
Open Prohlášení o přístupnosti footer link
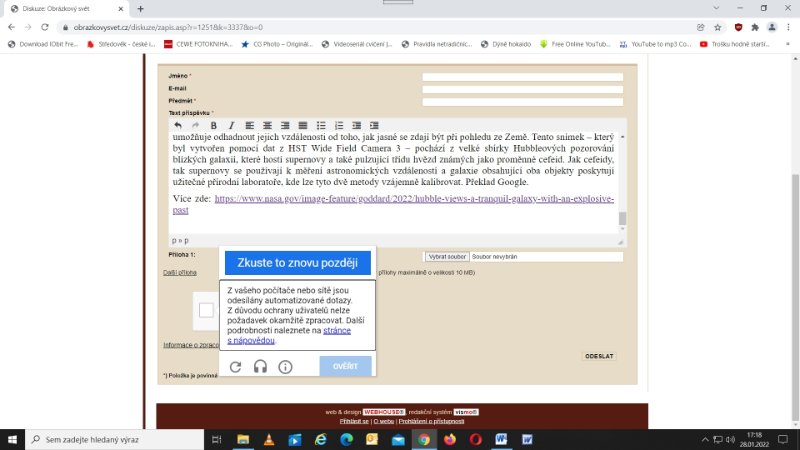(431, 421)
